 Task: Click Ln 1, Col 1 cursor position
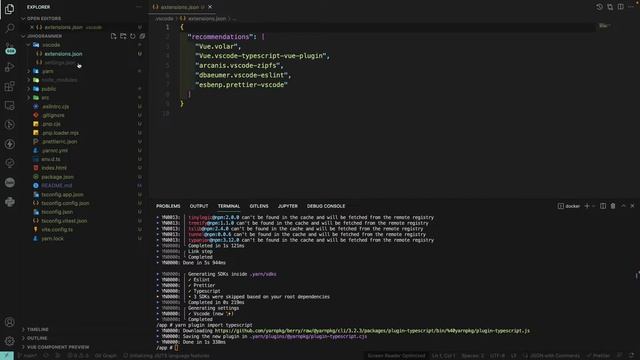(x=443, y=356)
